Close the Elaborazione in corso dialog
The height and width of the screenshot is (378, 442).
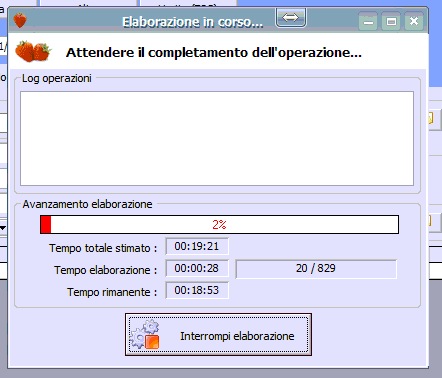[414, 22]
